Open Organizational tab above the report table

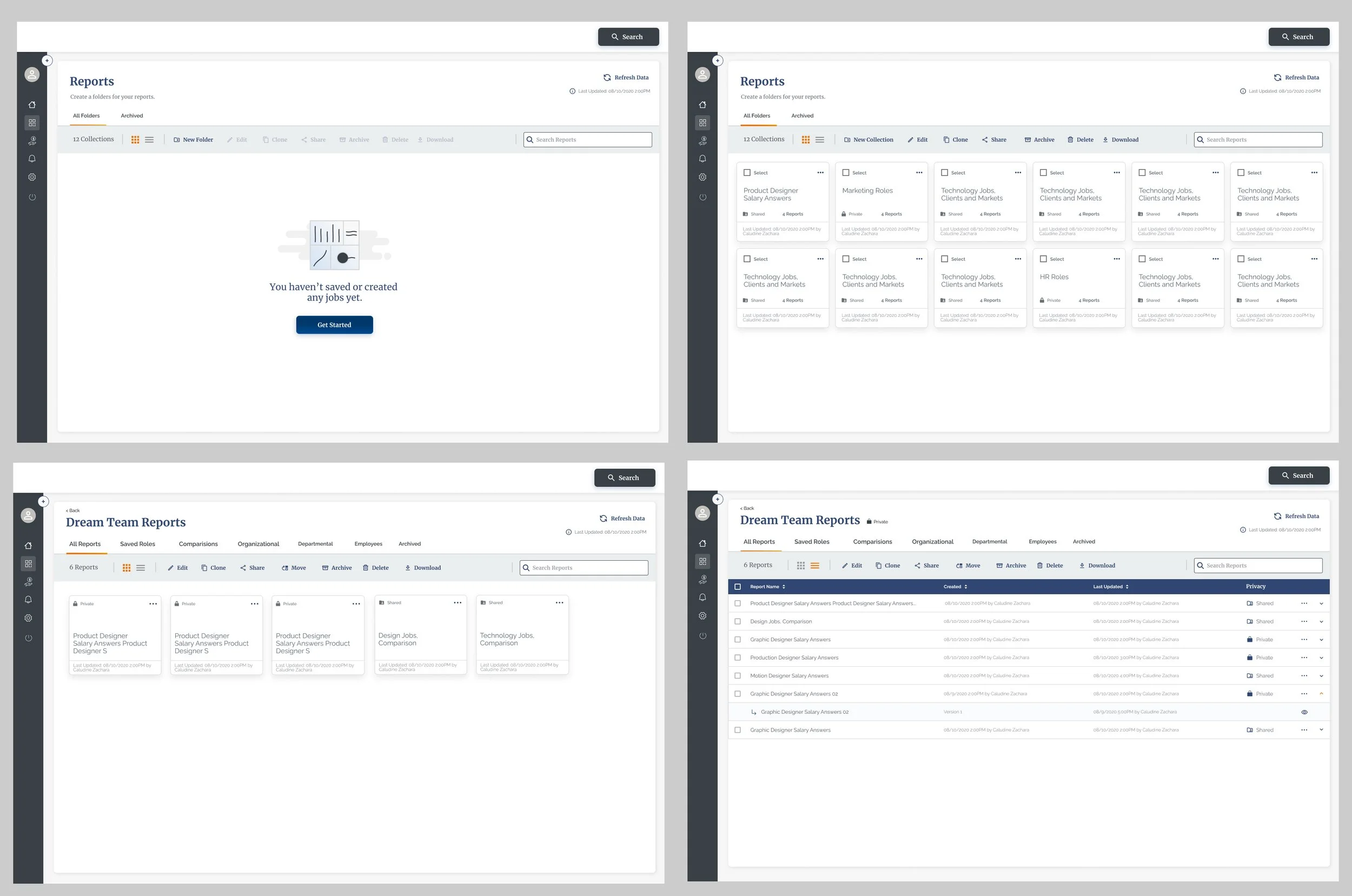[932, 542]
